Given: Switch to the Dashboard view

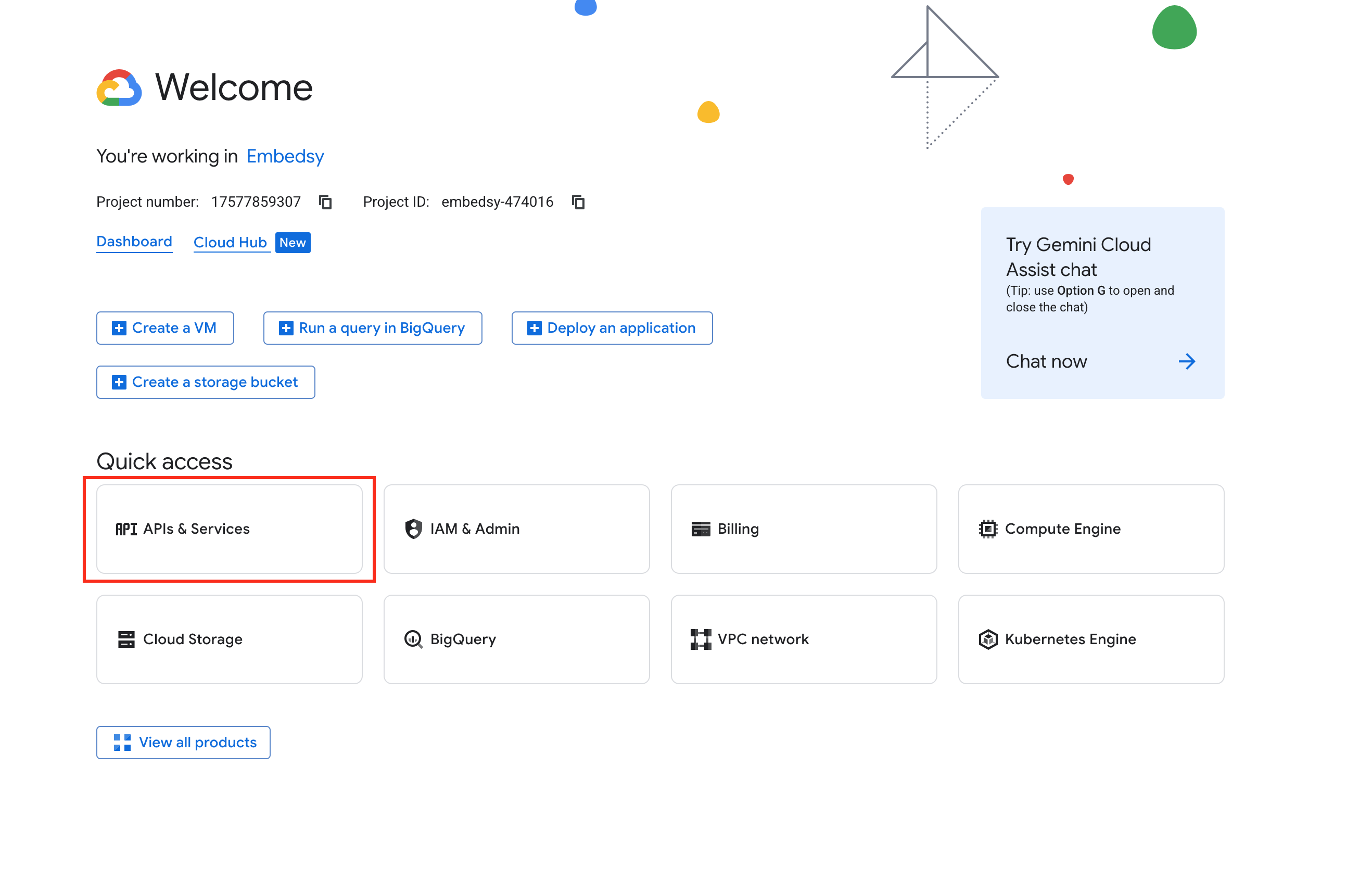Looking at the screenshot, I should point(134,242).
